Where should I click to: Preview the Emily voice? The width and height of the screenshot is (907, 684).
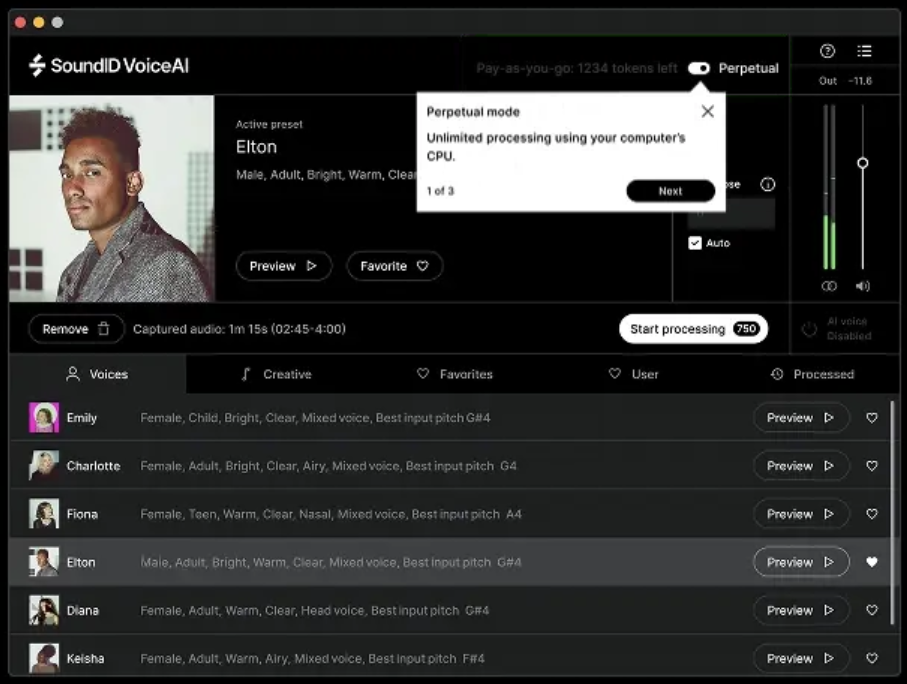(x=801, y=418)
